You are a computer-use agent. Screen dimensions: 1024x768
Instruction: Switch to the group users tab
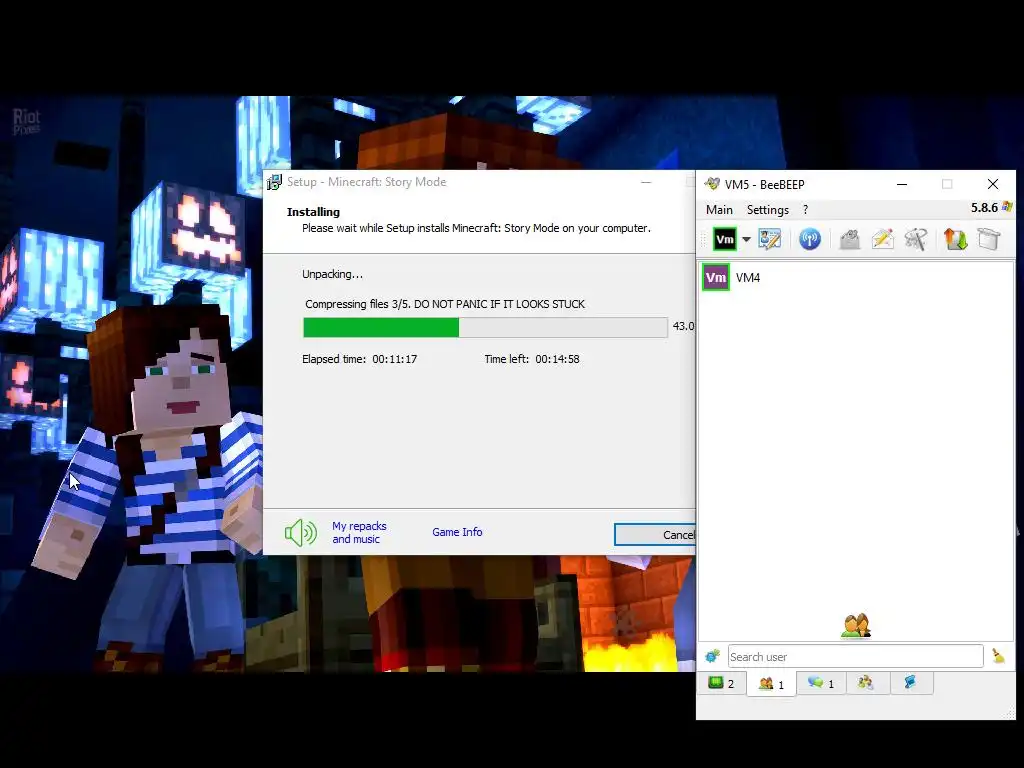pos(866,683)
